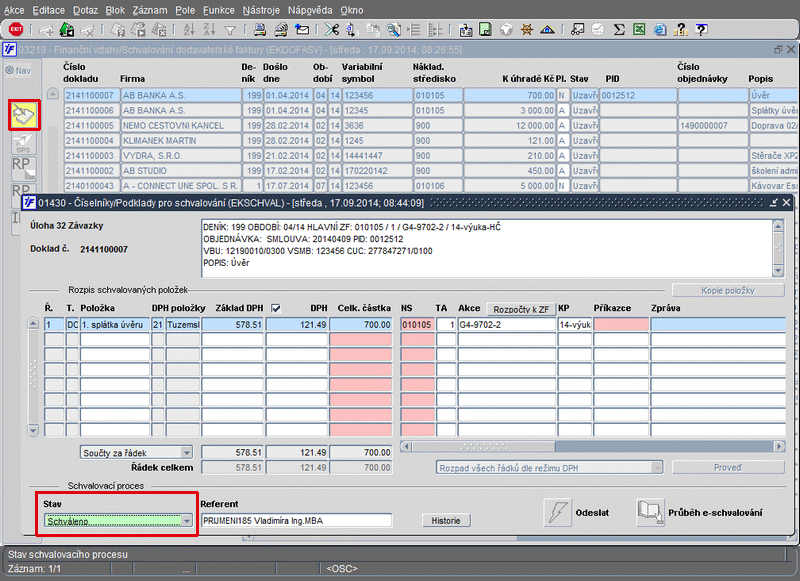Screen dimensions: 800x581
Task: Open the Rozpad všech řádků dle režimu DPH dropdown
Action: tap(549, 468)
